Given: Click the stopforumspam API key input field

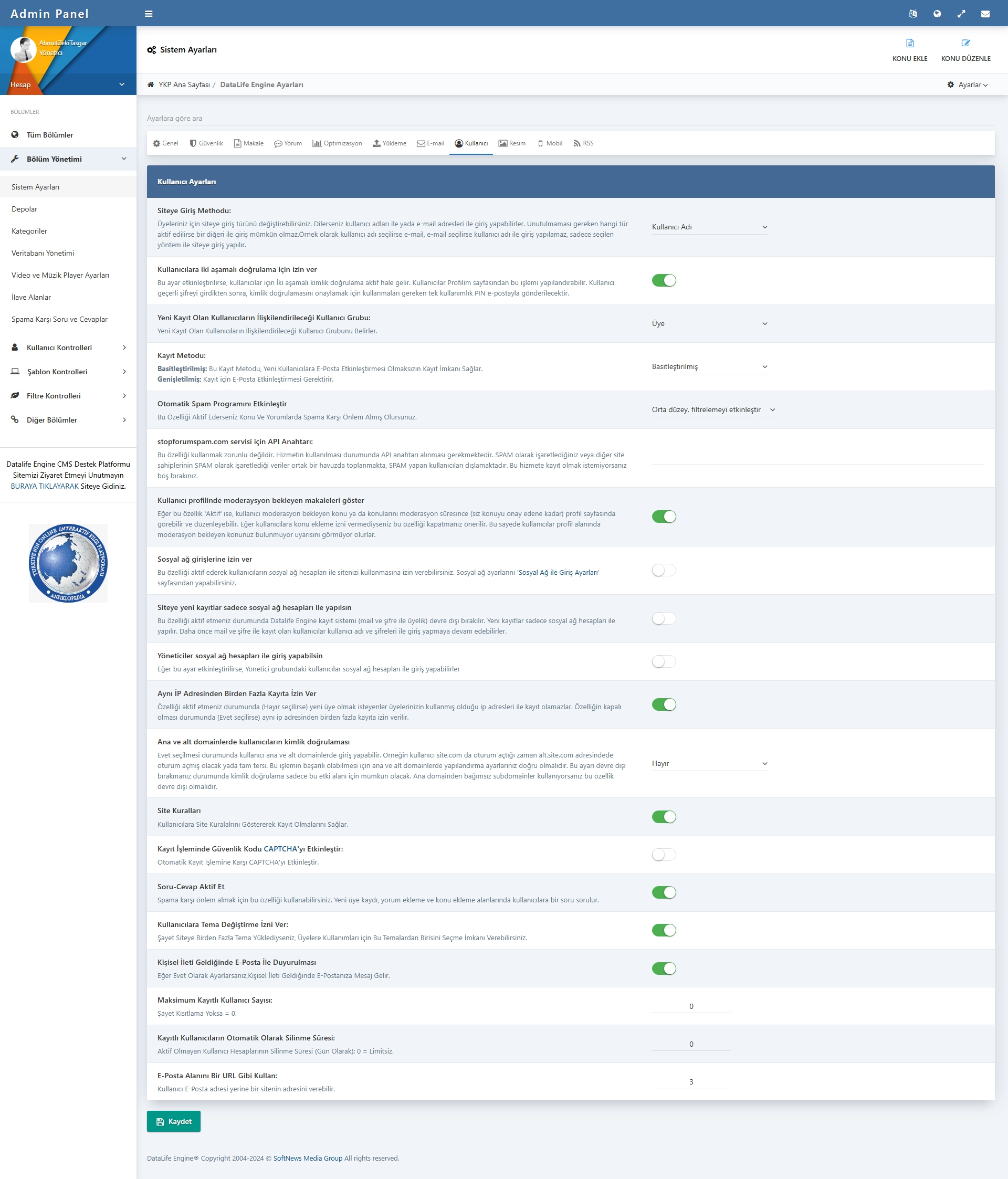Looking at the screenshot, I should click(817, 458).
